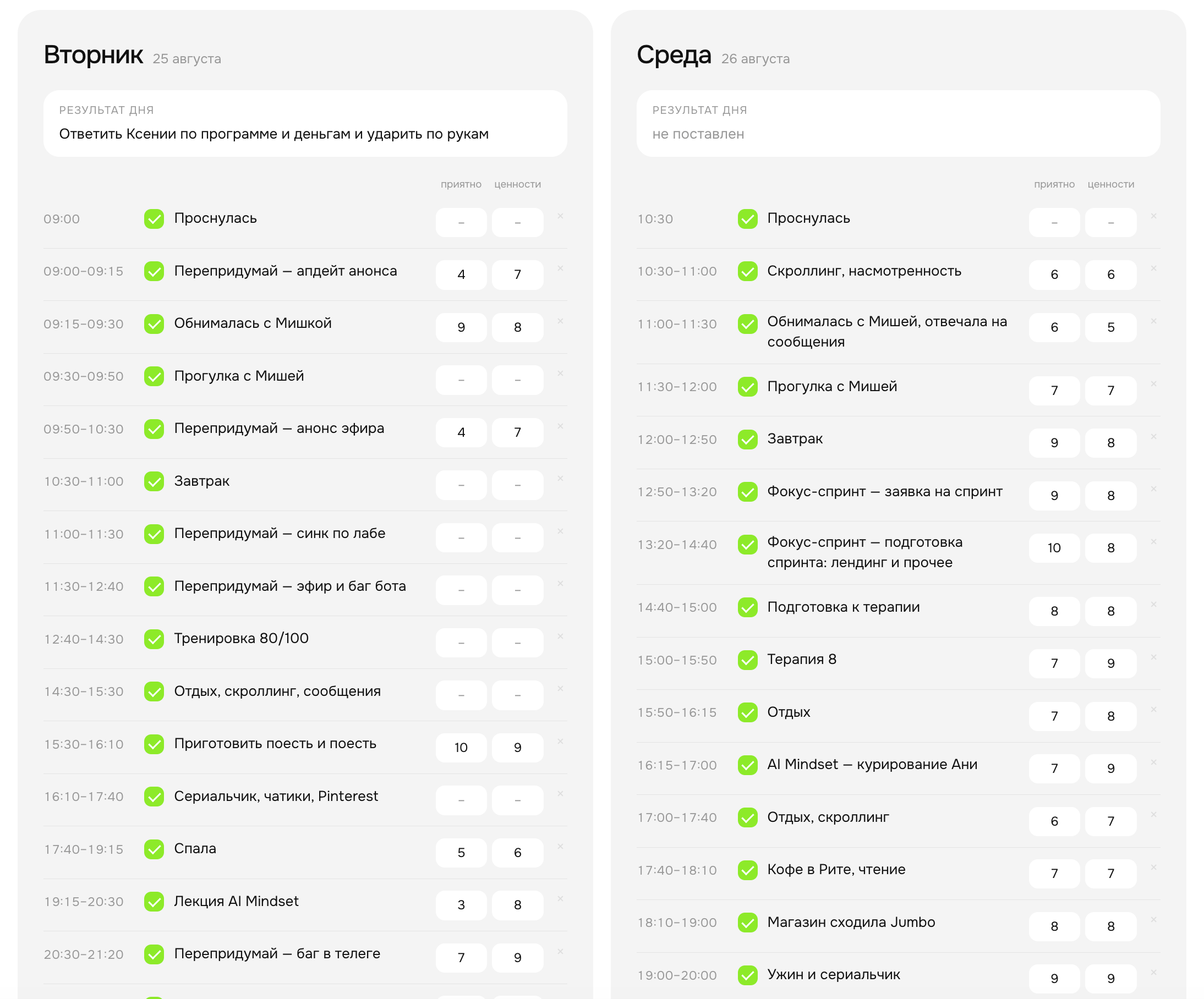Delete the "Магазин сходила Jumbo" row

click(x=1153, y=920)
